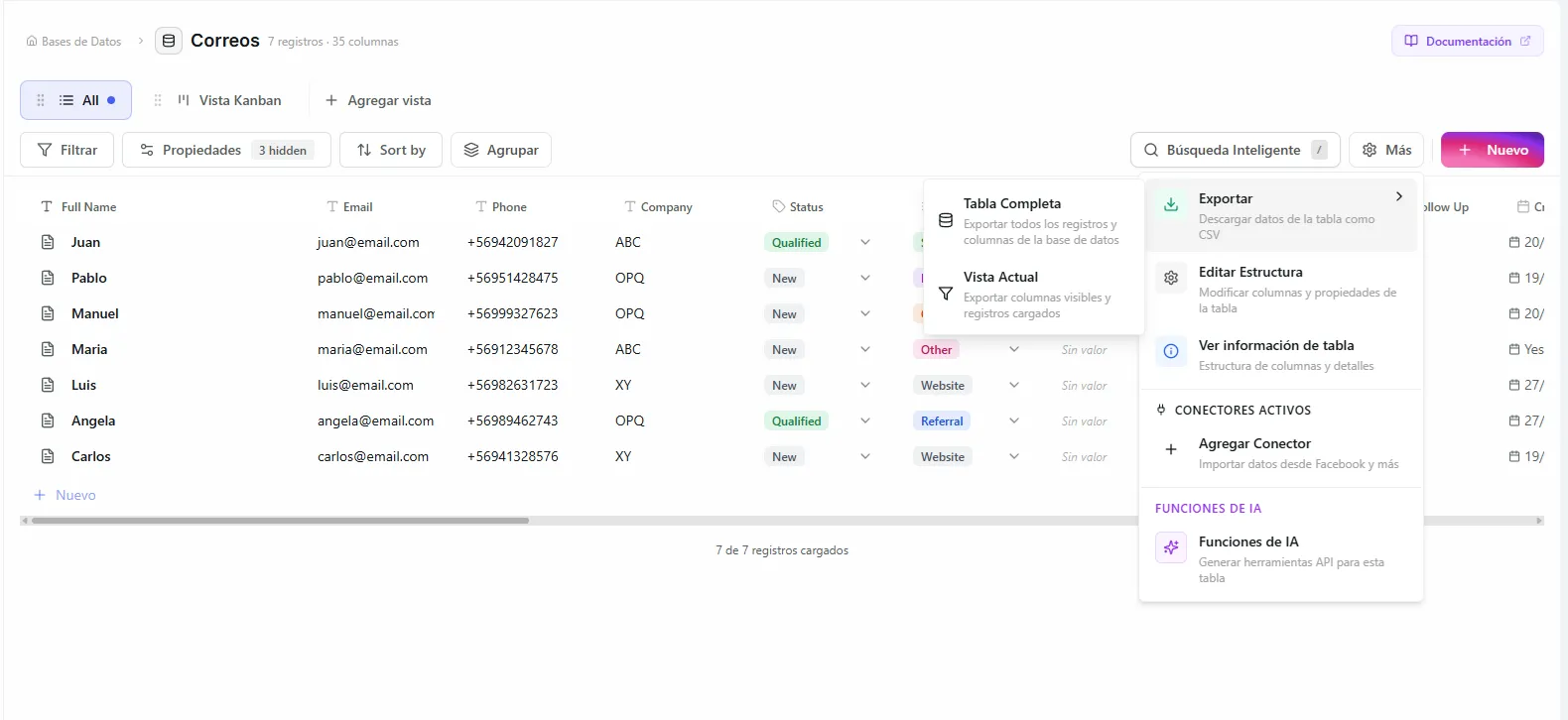Screen dimensions: 1568x720
Task: Click the Company column header
Action: click(x=658, y=206)
